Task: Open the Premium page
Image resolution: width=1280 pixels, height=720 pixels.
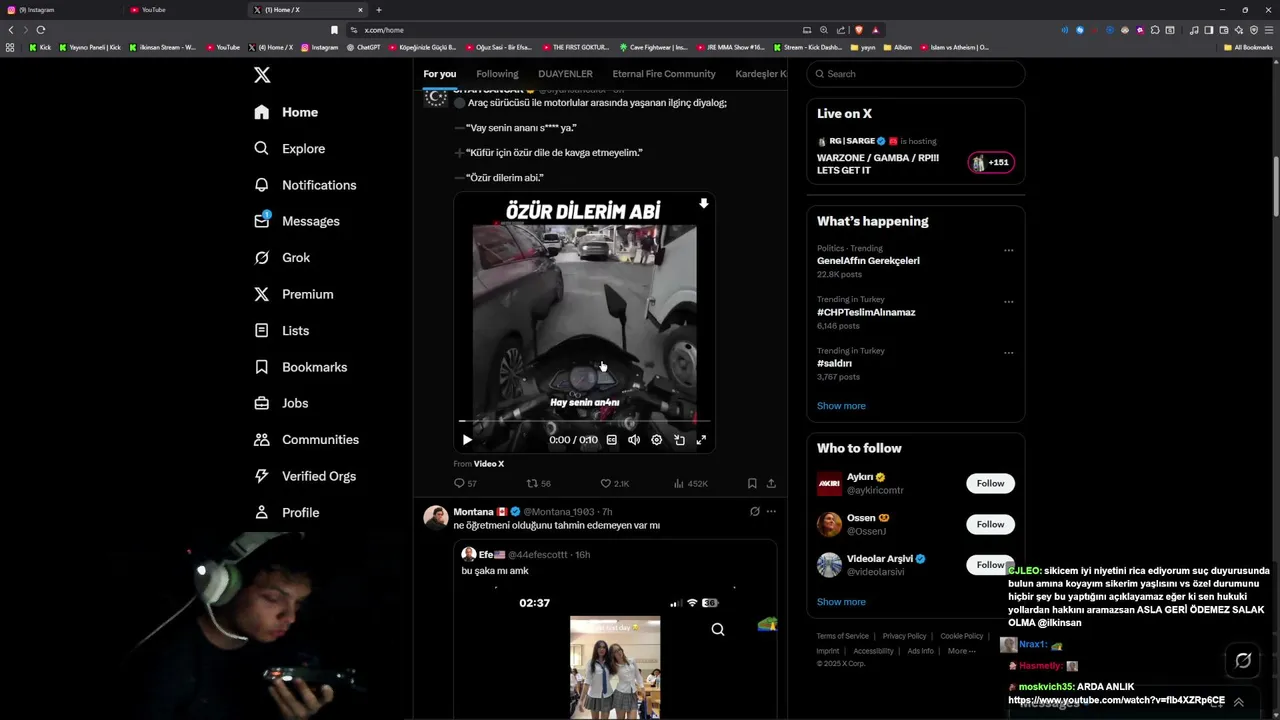Action: tap(294, 294)
